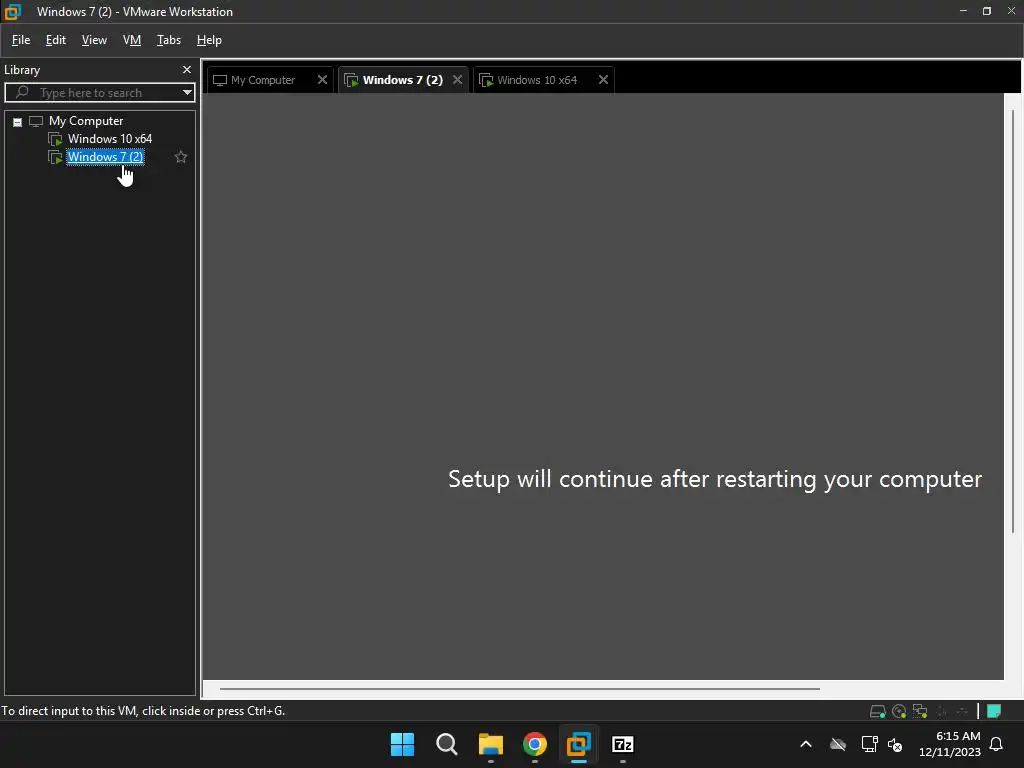Minimize the VMware Workstation window
The width and height of the screenshot is (1024, 768).
pos(963,11)
